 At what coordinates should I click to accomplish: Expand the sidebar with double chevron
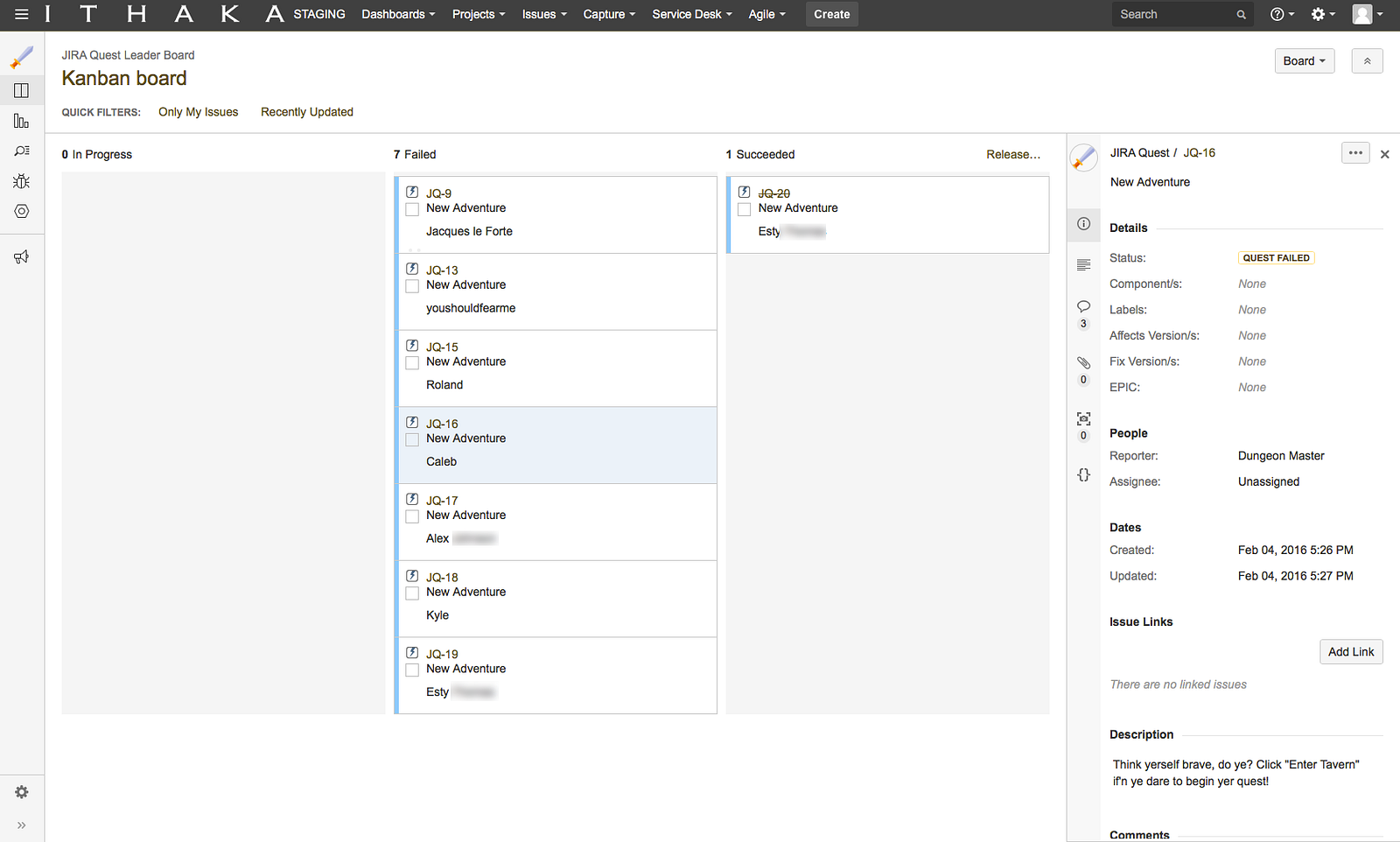pos(22,824)
